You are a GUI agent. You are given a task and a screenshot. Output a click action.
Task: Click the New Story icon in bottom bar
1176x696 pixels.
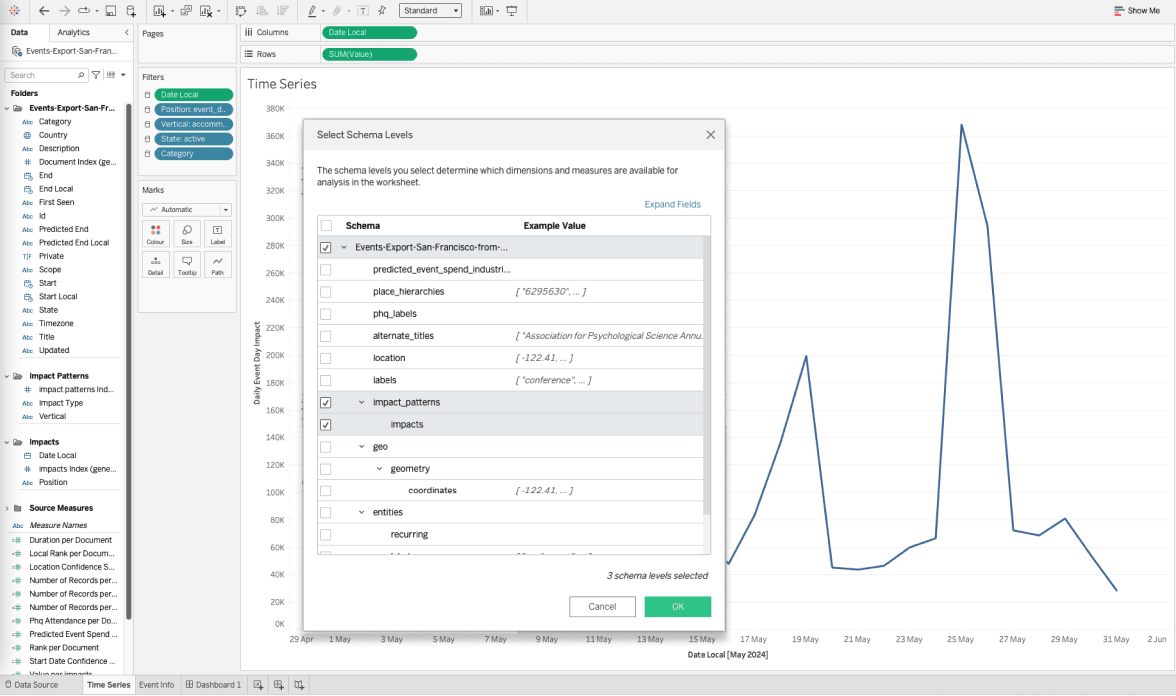coord(298,685)
